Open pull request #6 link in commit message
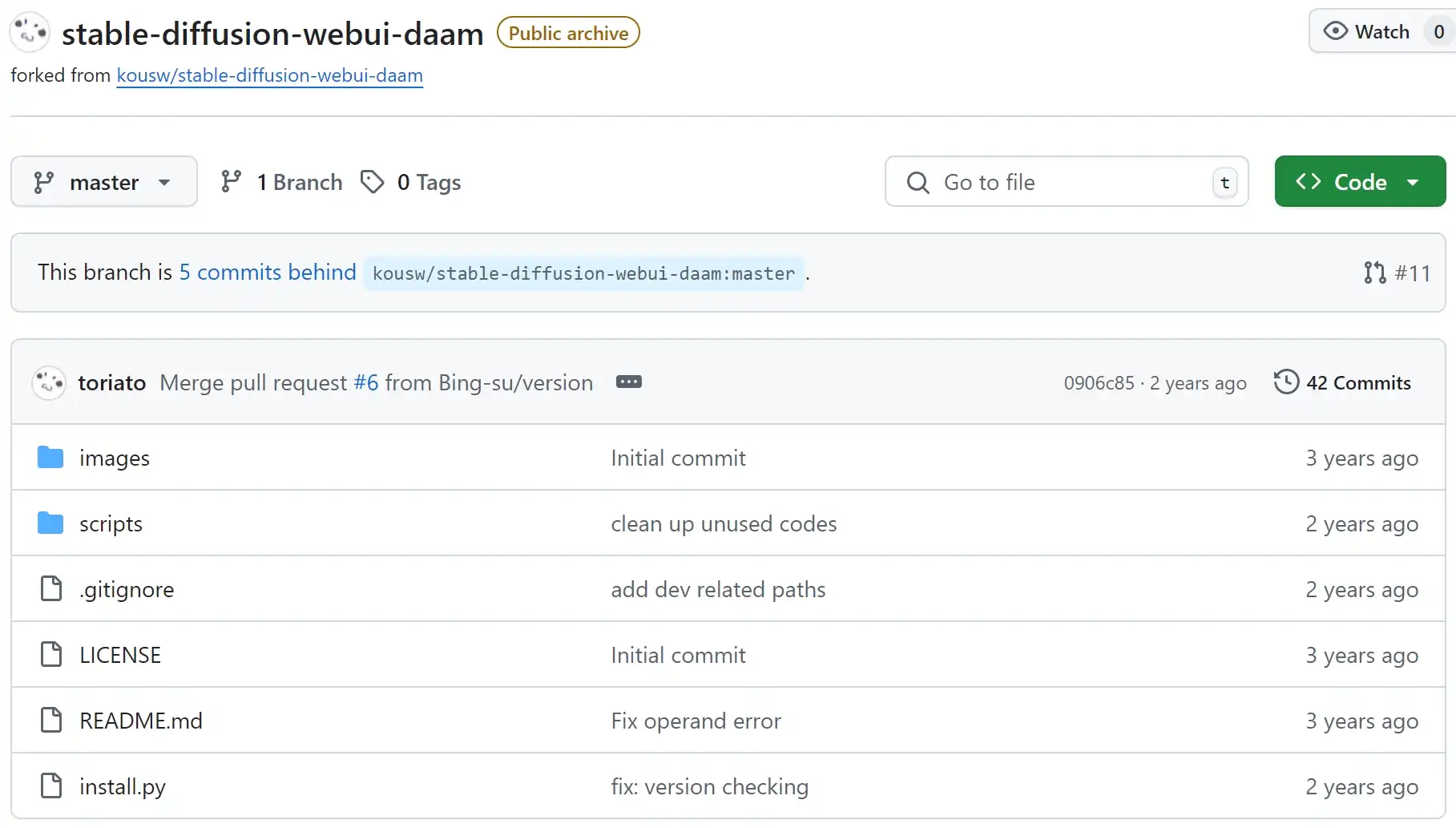 tap(365, 382)
